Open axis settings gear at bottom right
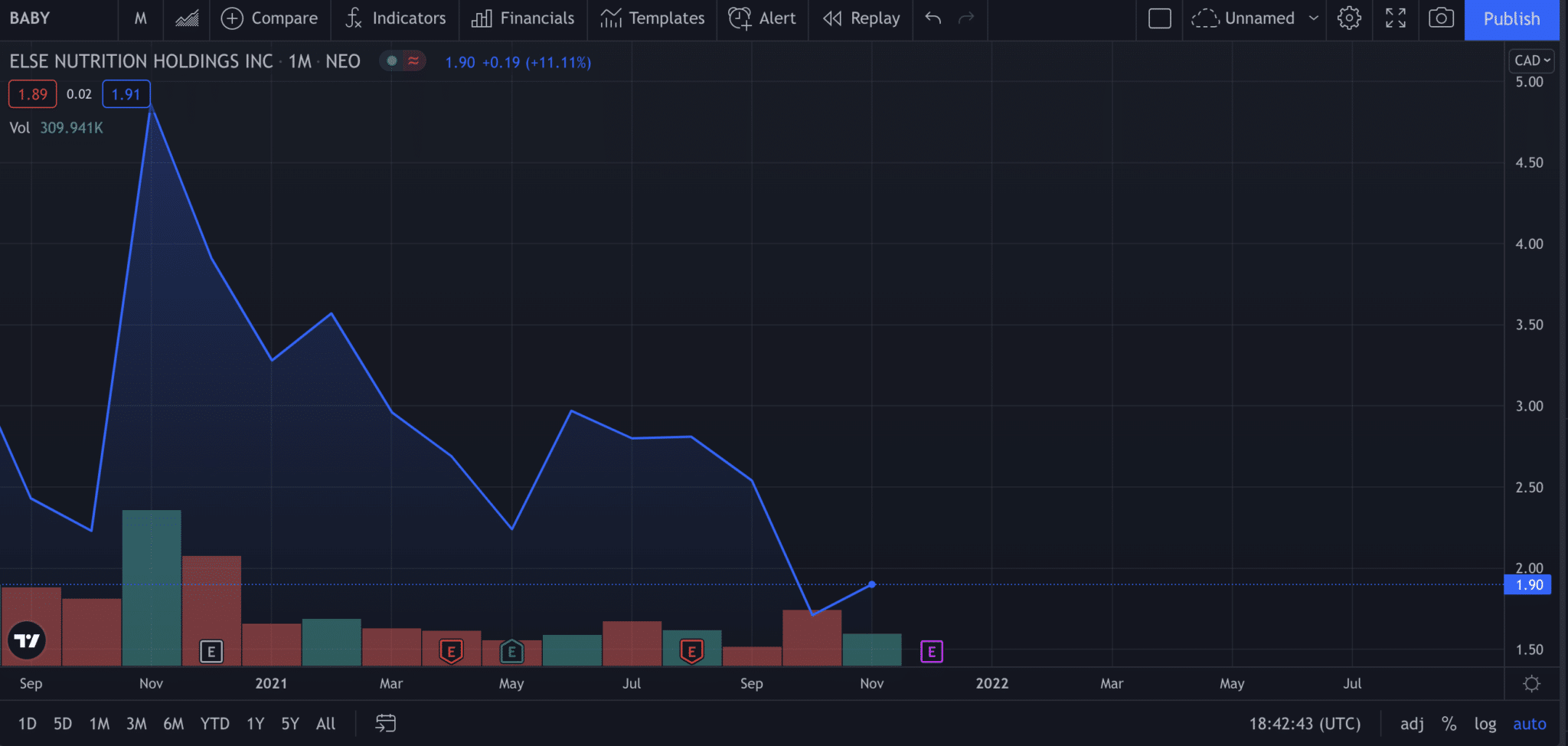1568x746 pixels. (1532, 684)
